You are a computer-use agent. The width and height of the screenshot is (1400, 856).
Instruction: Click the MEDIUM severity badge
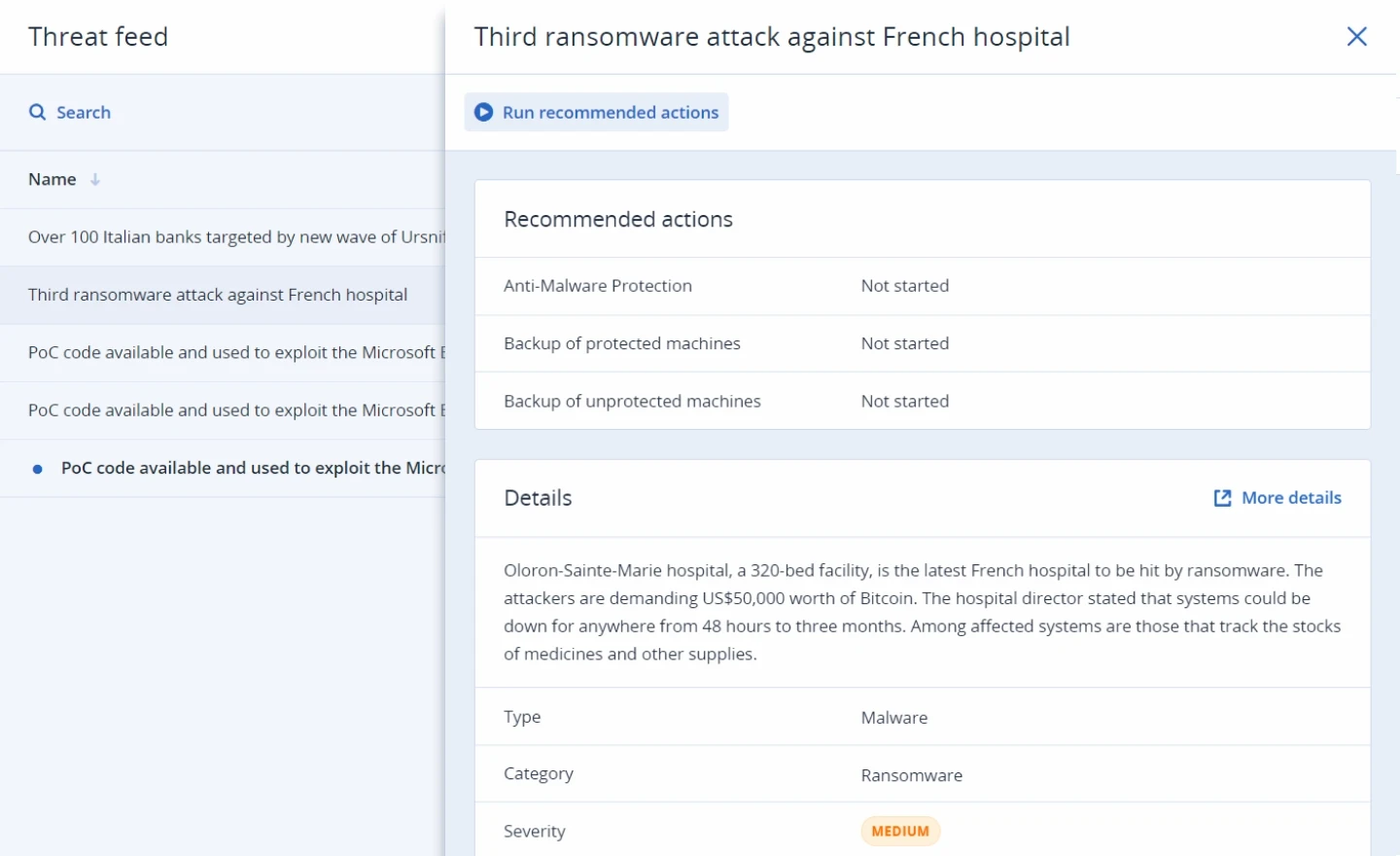coord(900,831)
